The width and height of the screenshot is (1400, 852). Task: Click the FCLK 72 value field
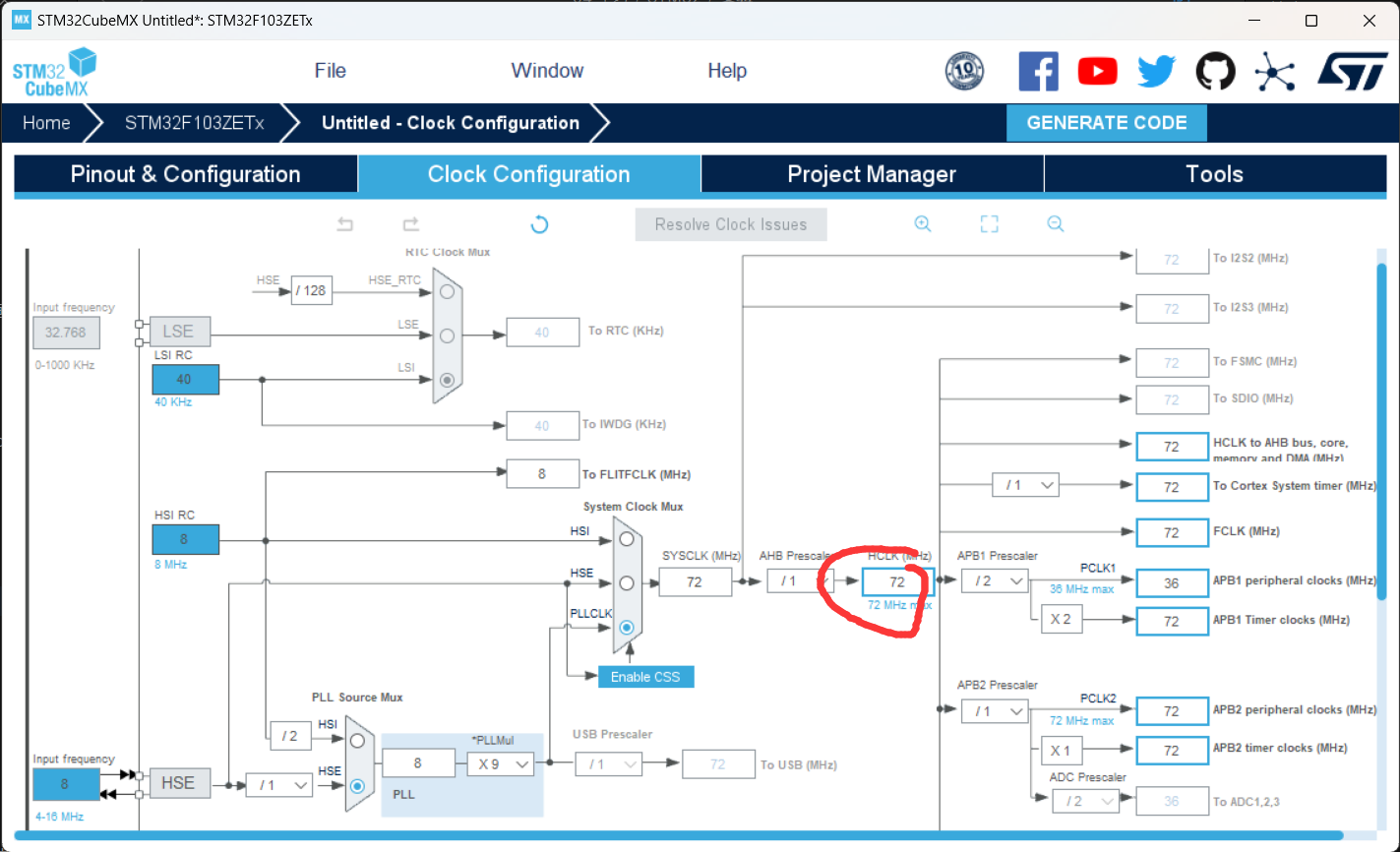click(x=1171, y=532)
